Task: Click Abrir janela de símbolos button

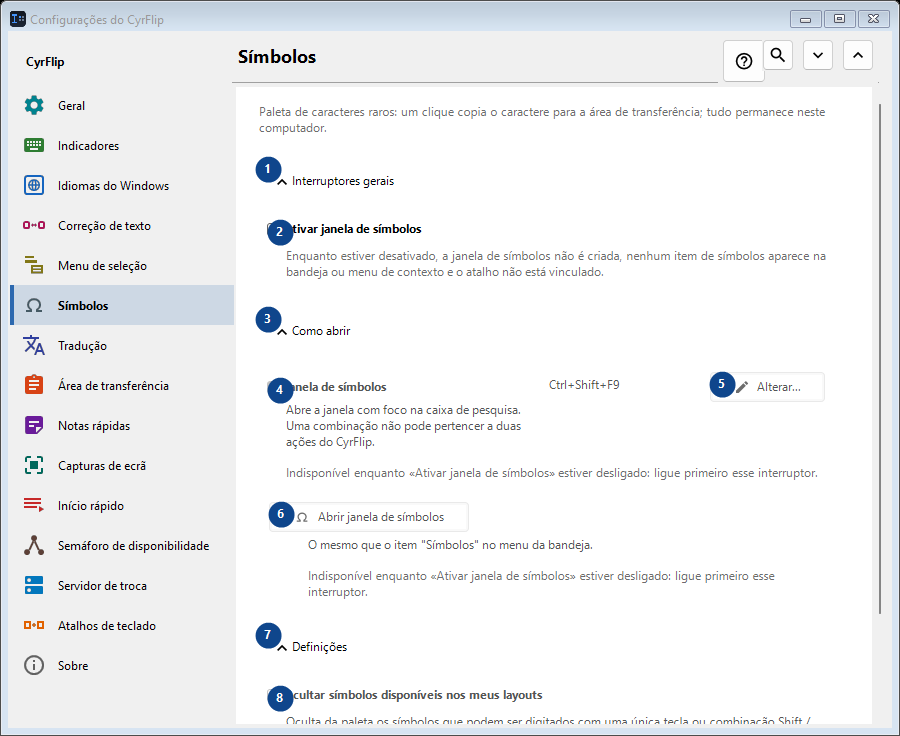Action: [x=369, y=517]
